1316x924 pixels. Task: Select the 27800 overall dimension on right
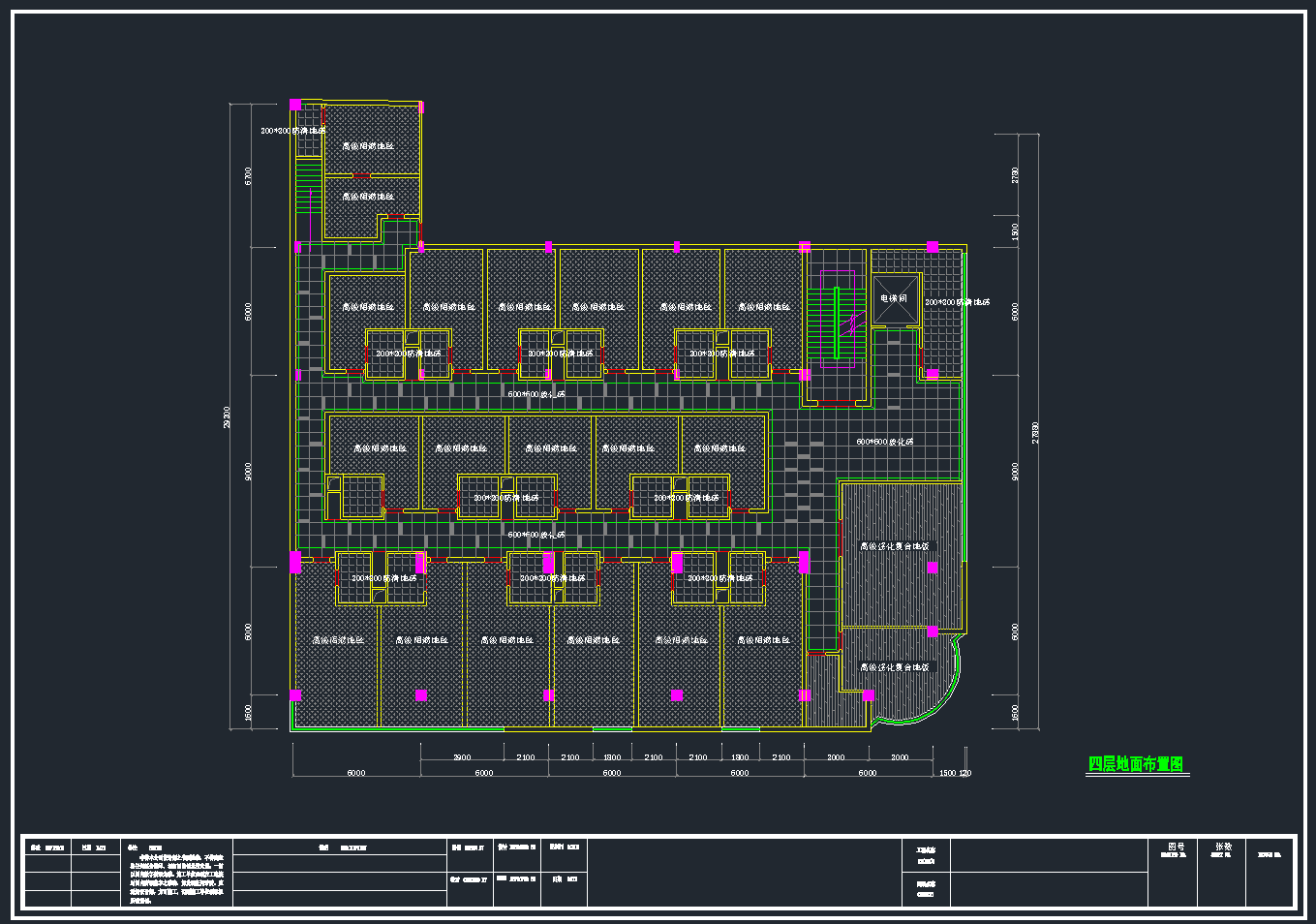[1036, 432]
